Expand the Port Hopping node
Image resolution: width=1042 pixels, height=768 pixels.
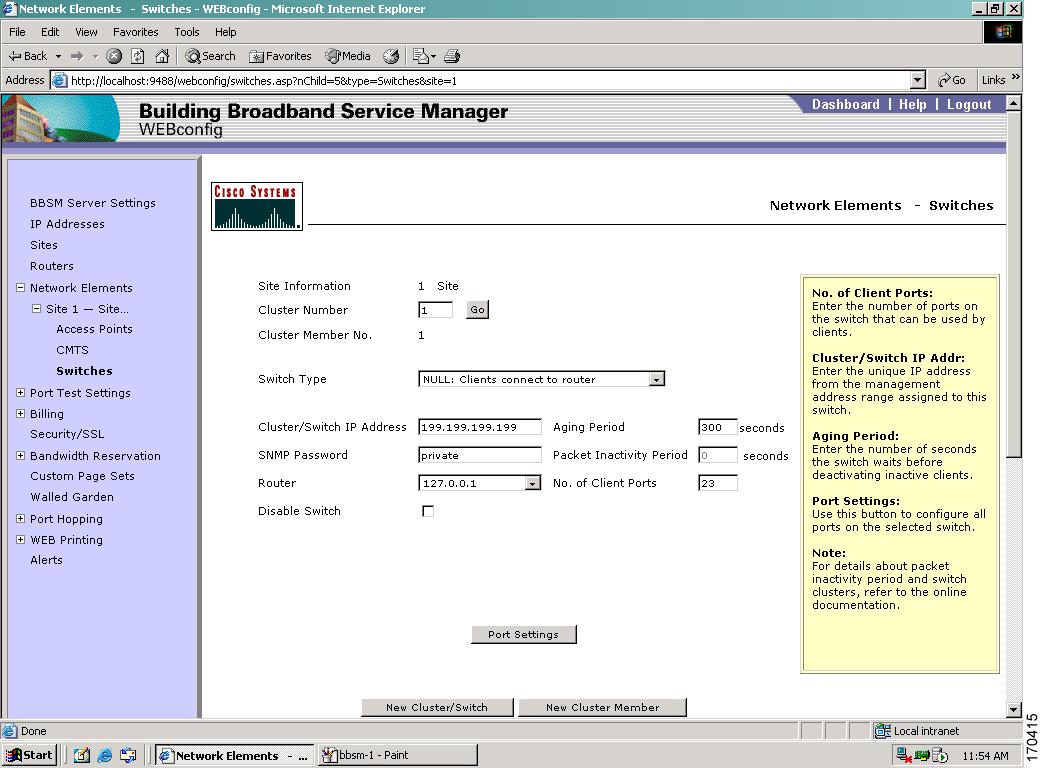tap(21, 518)
